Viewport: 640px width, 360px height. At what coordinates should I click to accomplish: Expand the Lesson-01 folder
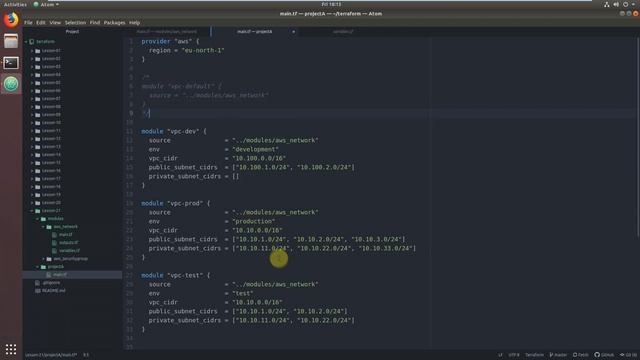tap(32, 51)
